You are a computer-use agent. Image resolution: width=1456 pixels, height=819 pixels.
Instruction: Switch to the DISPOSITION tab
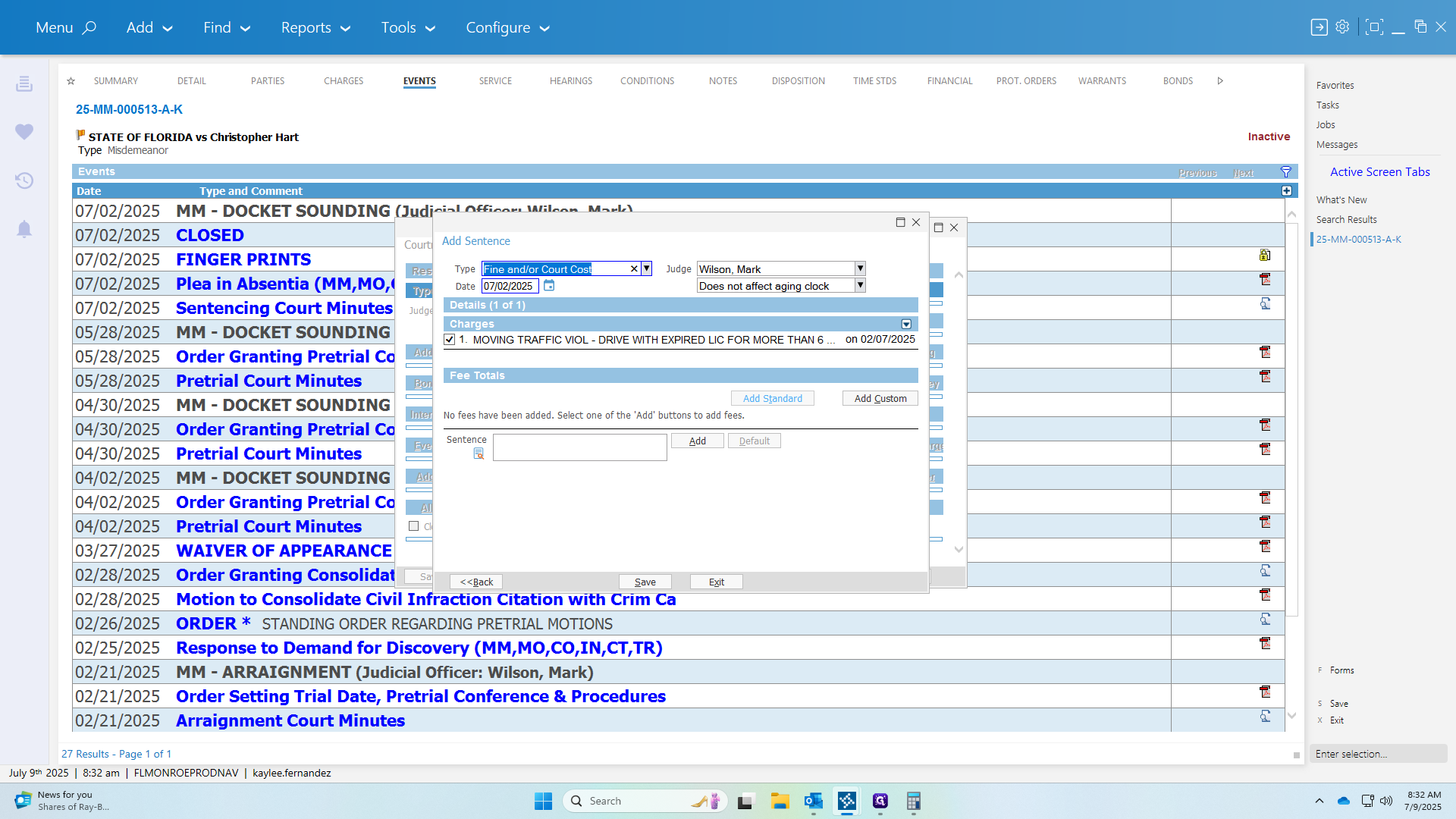(x=799, y=81)
